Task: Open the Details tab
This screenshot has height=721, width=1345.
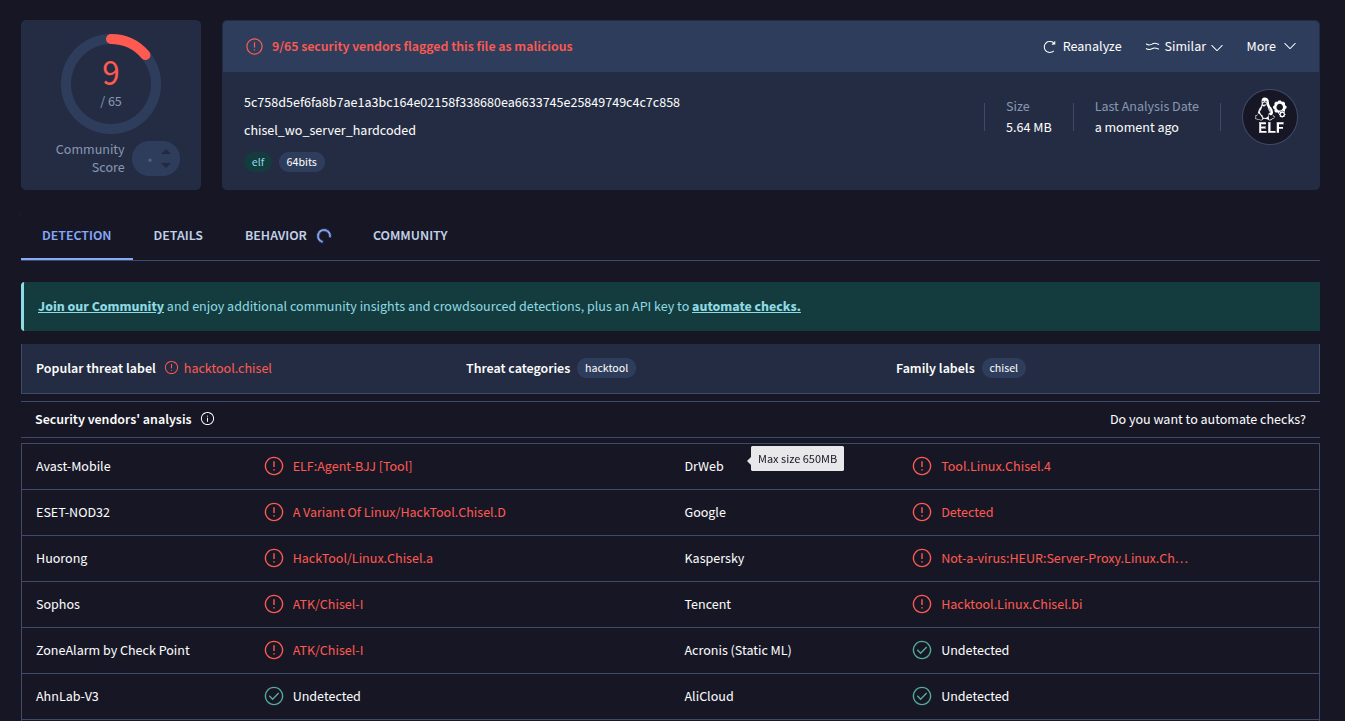Action: tap(178, 236)
